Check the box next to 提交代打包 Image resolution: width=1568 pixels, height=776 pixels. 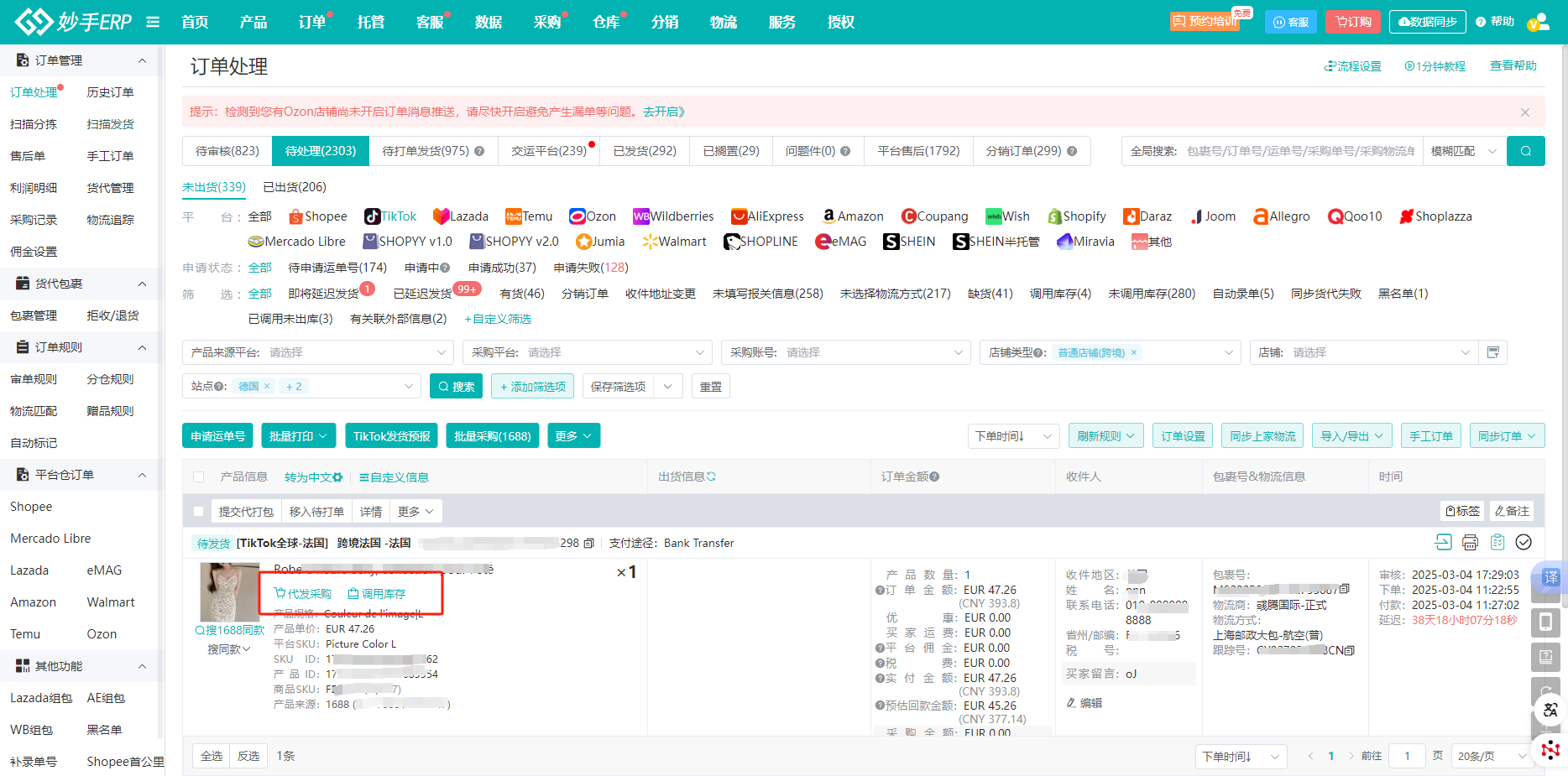click(199, 512)
